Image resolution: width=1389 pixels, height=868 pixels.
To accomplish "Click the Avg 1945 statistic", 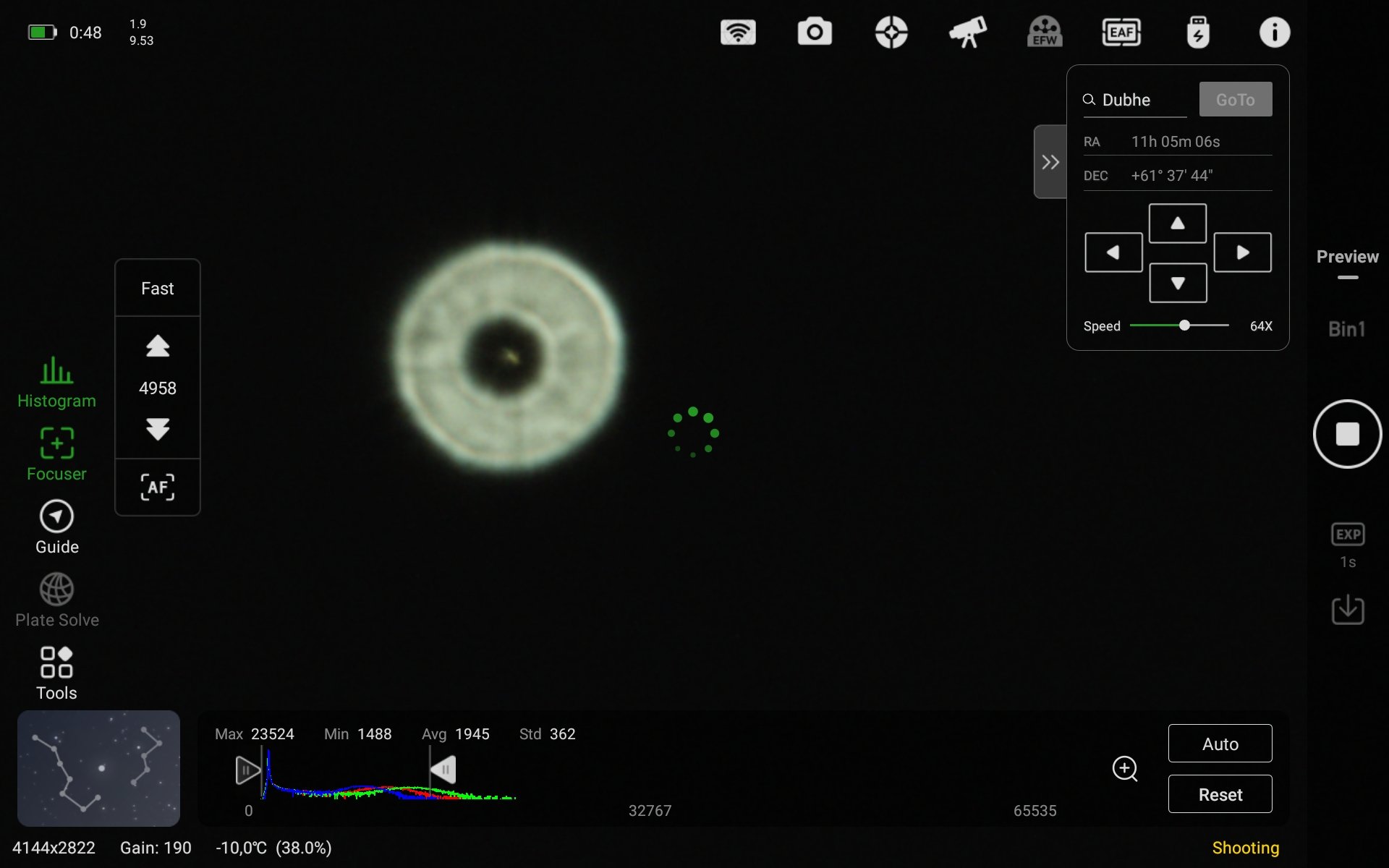I will tap(456, 734).
